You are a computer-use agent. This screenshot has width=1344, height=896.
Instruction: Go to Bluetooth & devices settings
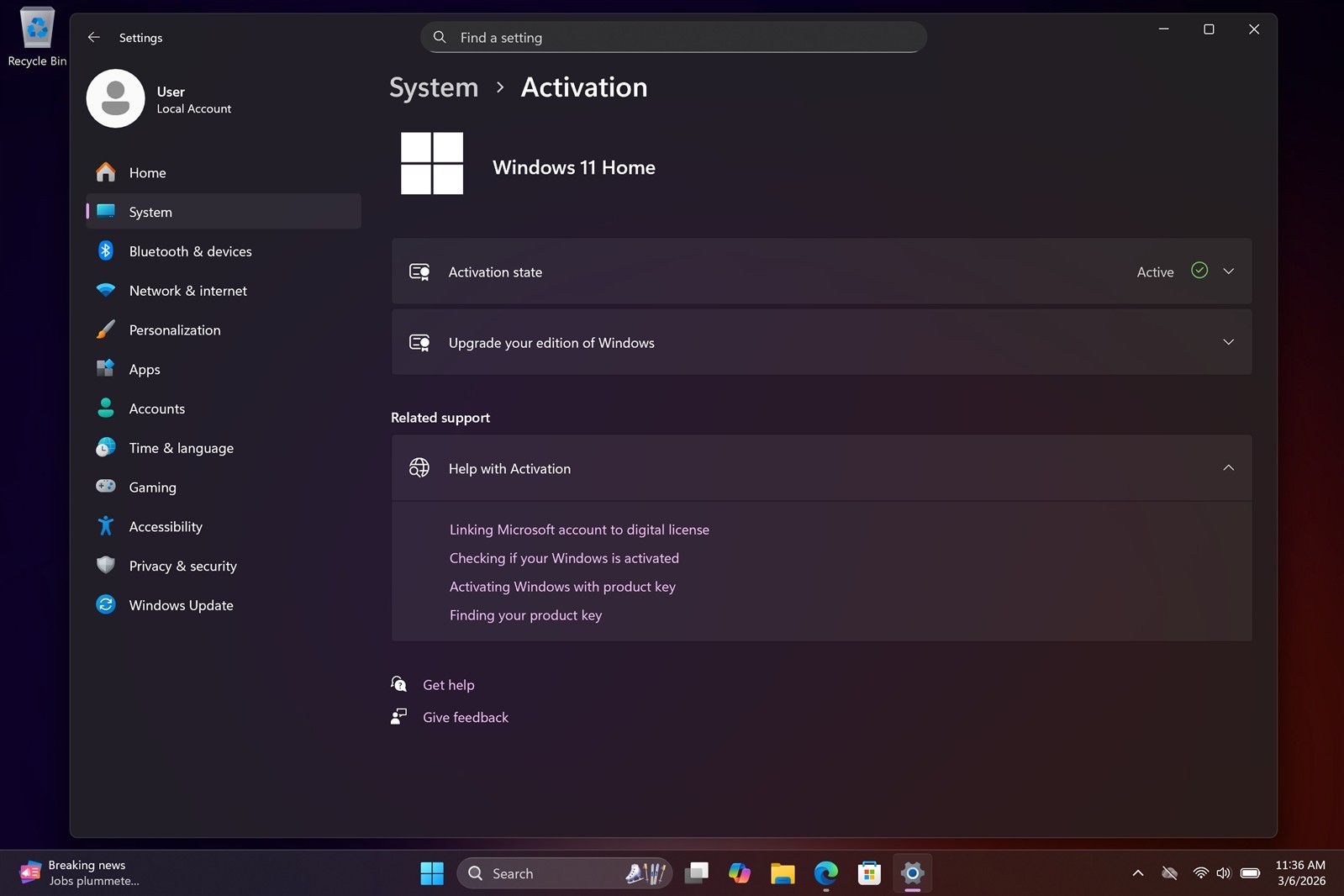click(x=224, y=251)
